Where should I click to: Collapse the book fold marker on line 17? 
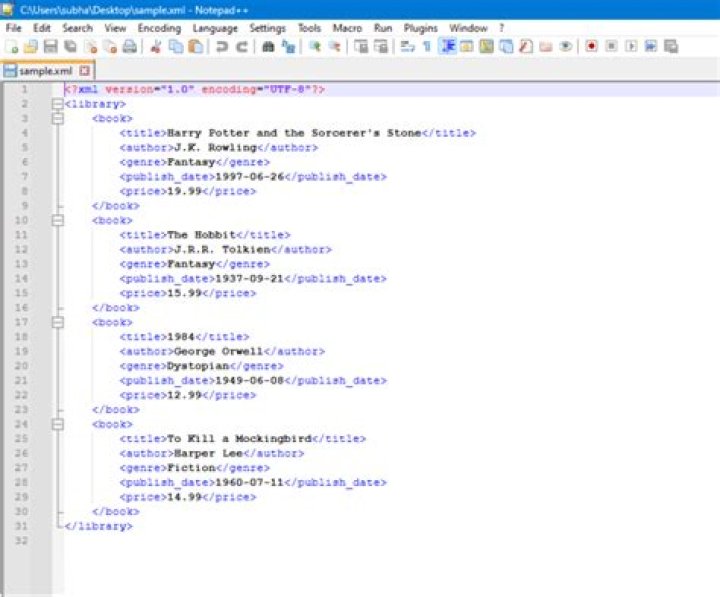click(x=57, y=322)
